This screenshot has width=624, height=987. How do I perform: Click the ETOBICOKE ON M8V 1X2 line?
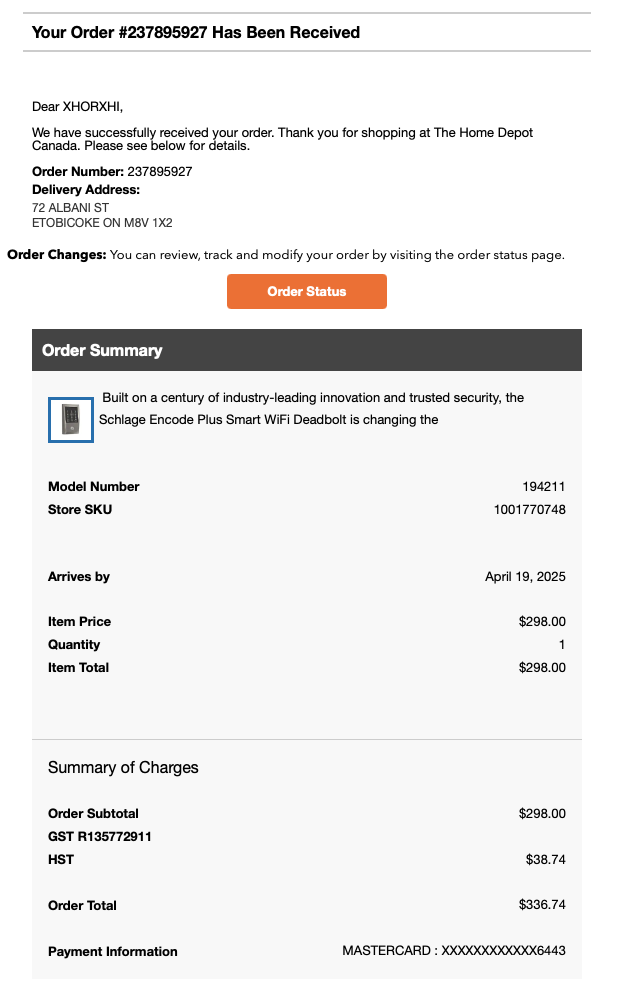102,223
